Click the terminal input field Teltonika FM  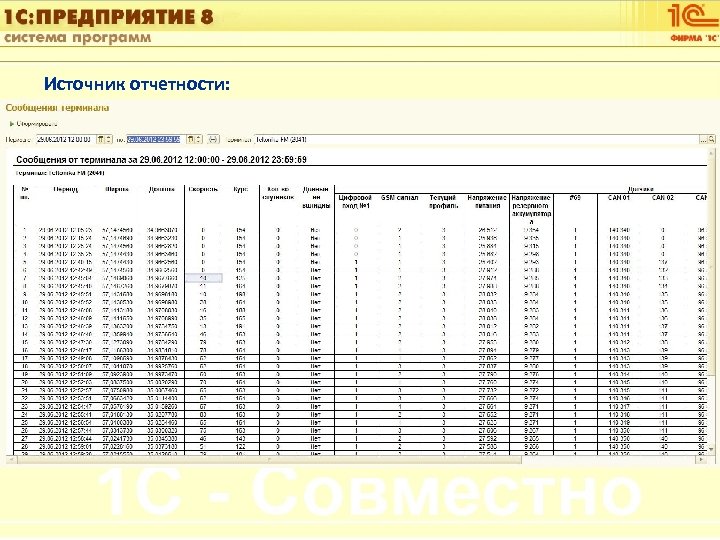click(476, 139)
